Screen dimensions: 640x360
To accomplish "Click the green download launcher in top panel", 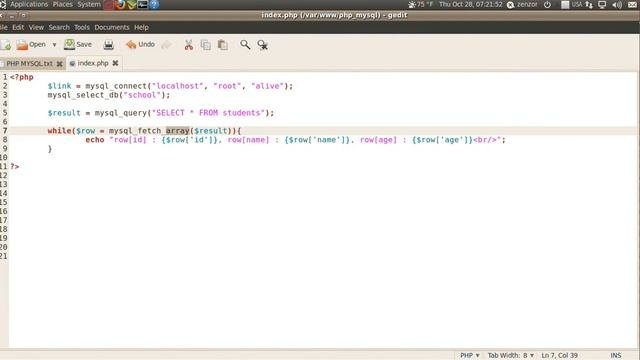I will point(131,4).
